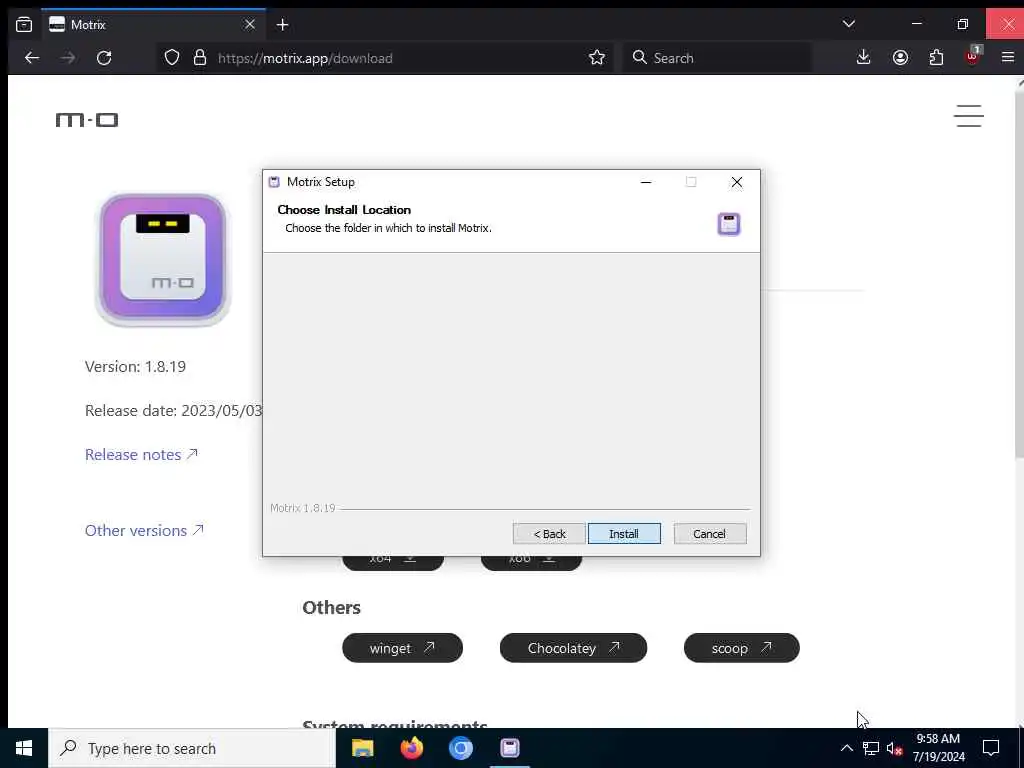Open Chromium browser from taskbar

(x=460, y=748)
